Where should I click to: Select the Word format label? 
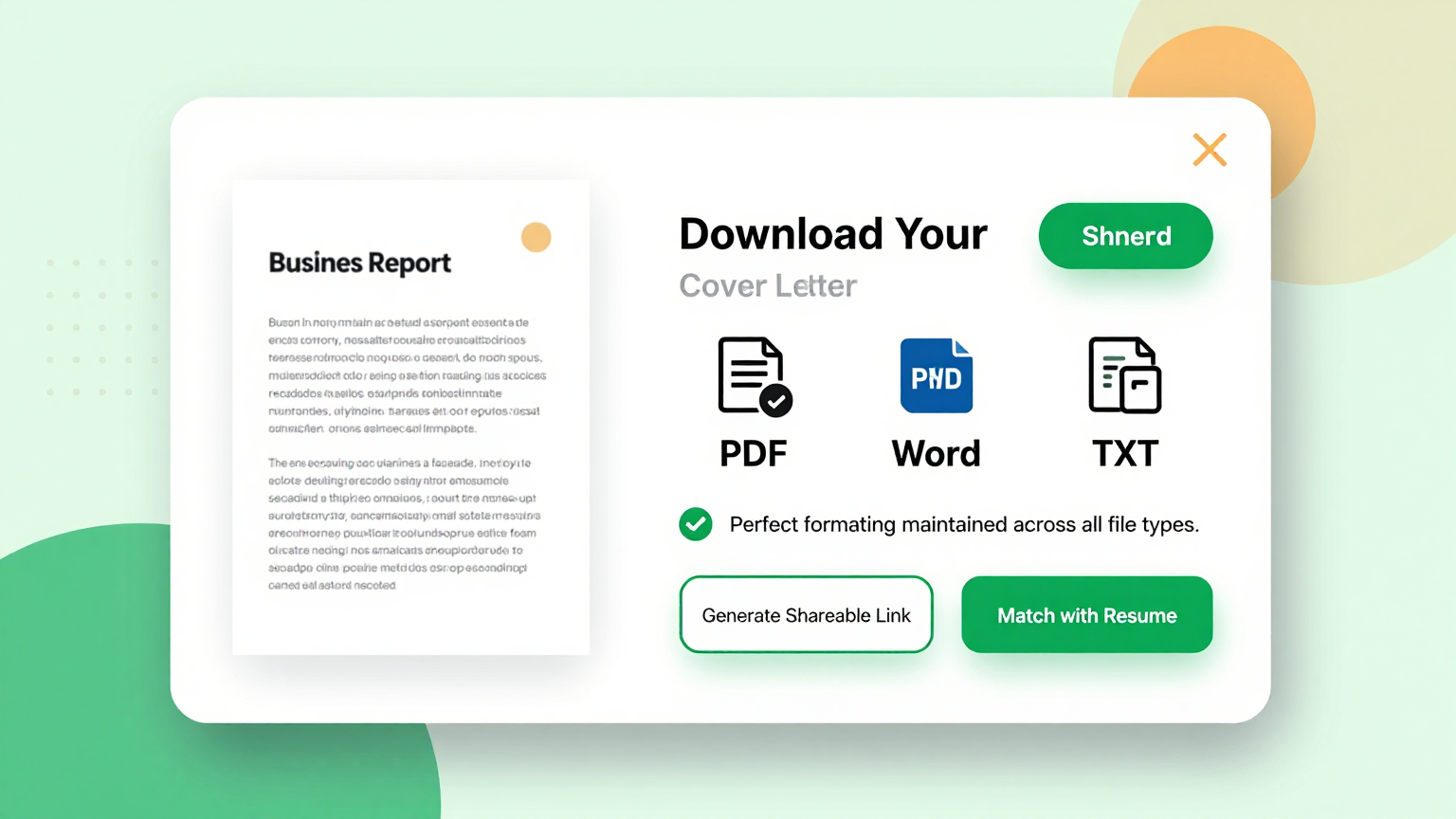937,454
